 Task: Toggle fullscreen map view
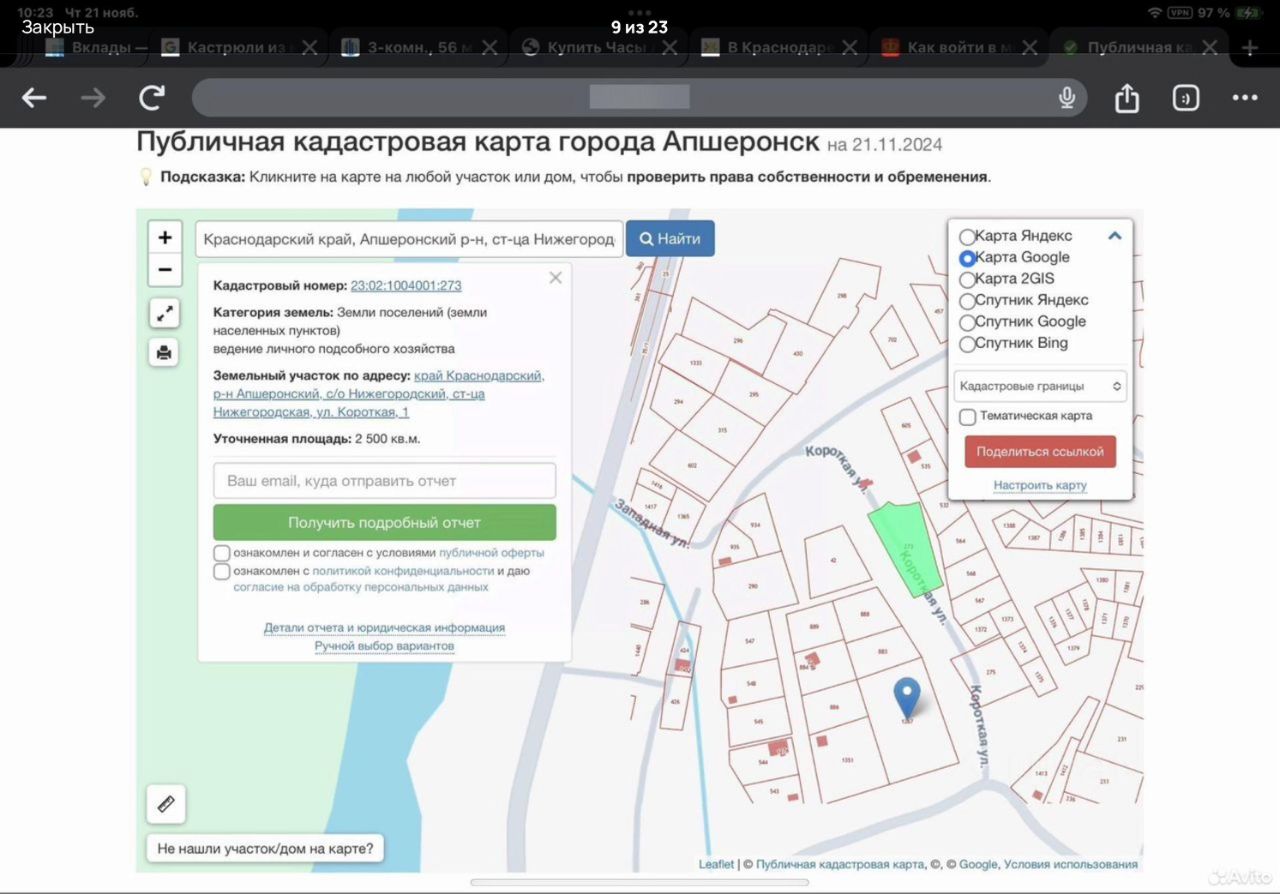[165, 313]
